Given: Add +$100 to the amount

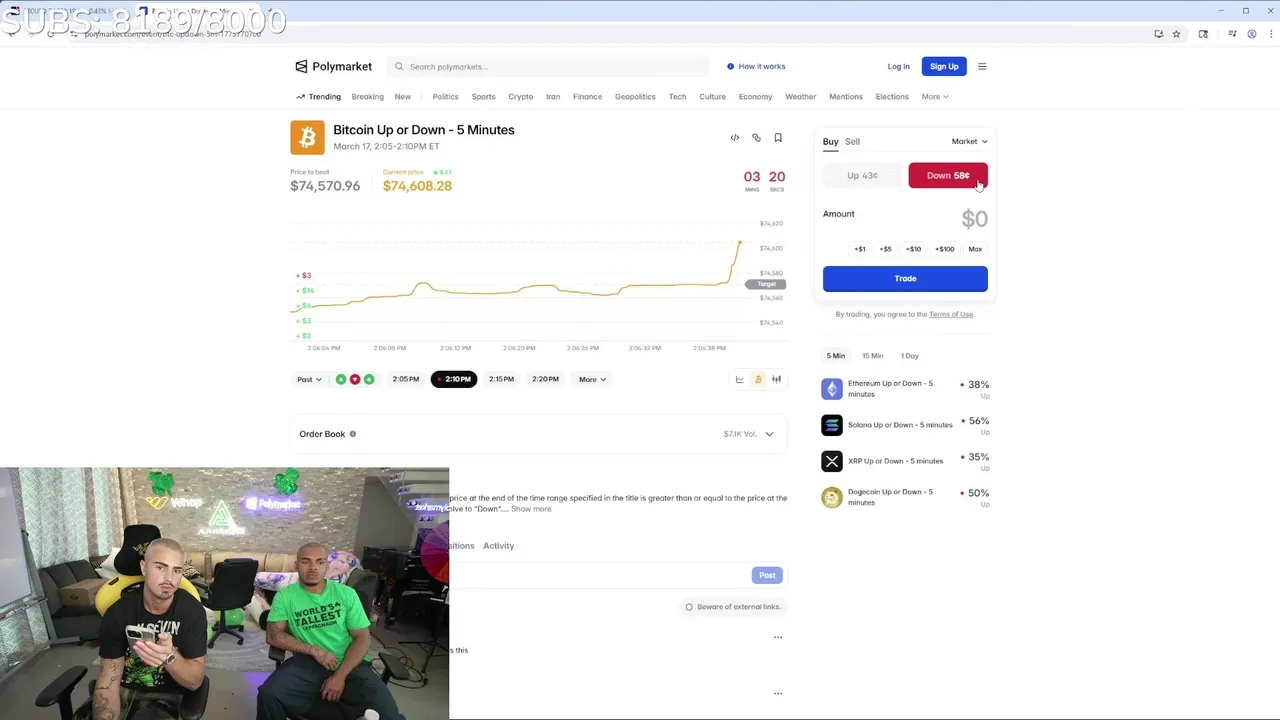Looking at the screenshot, I should pos(944,249).
